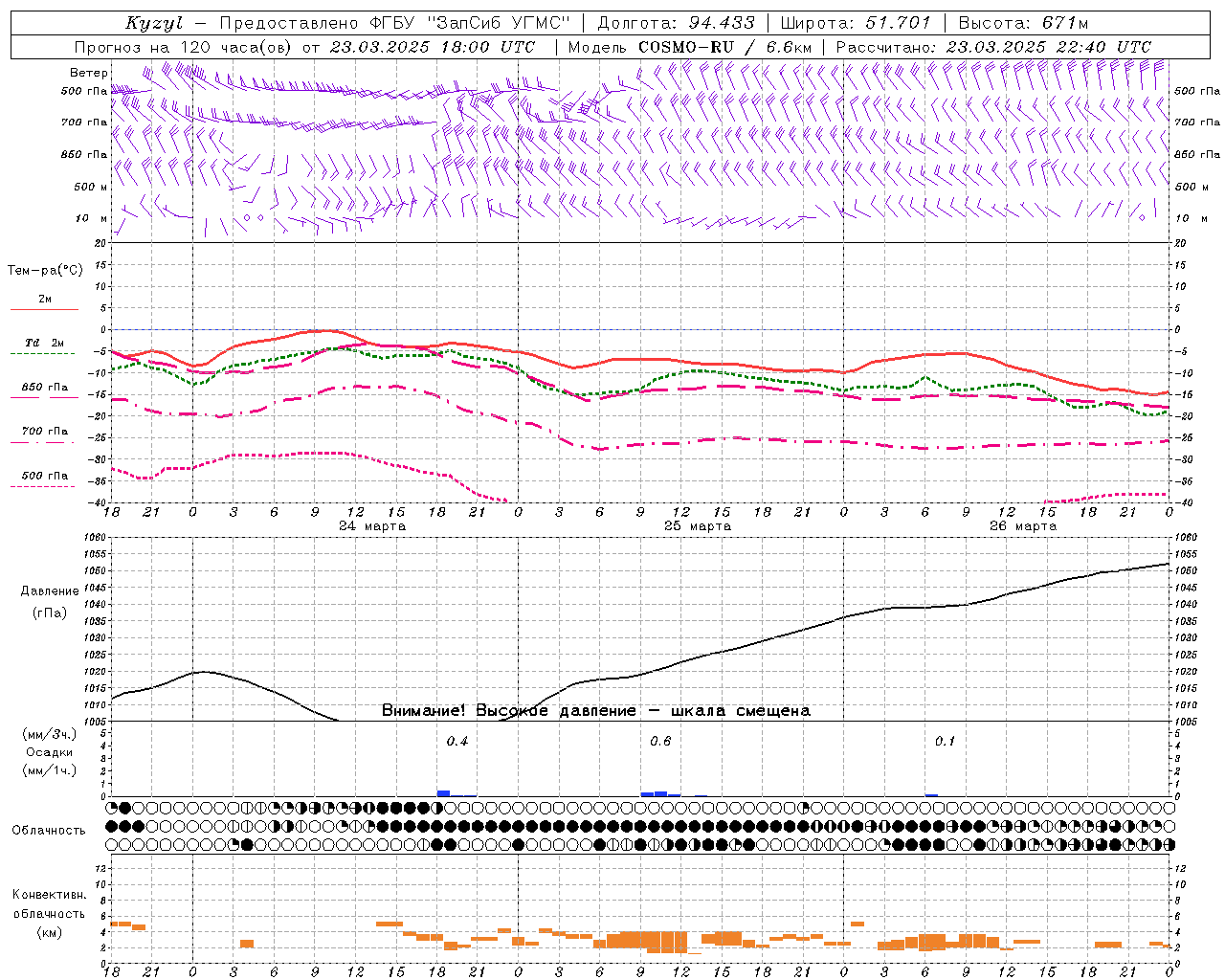Click the "Ветер" wind panel label
Image resolution: width=1225 pixels, height=980 pixels.
[89, 73]
